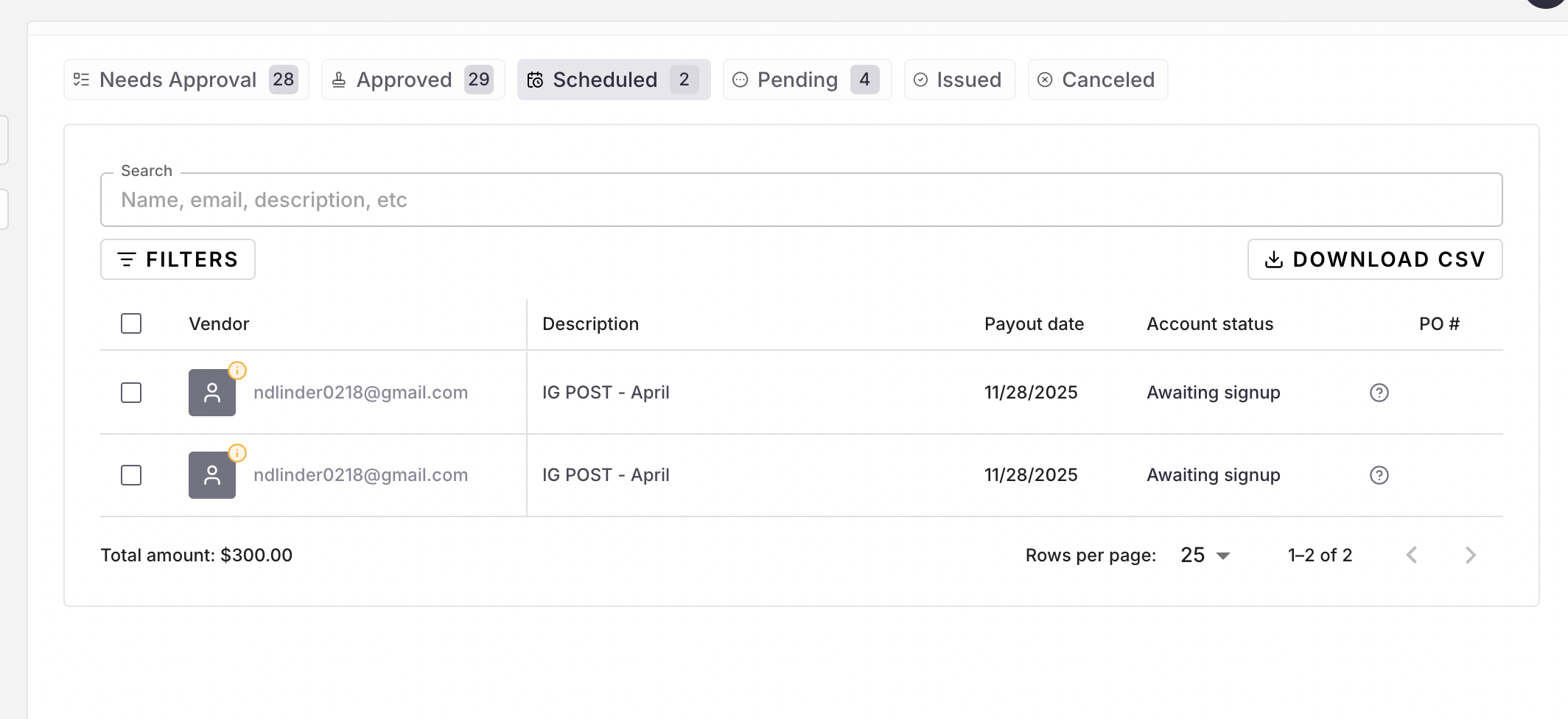This screenshot has height=719, width=1568.
Task: Open the FILTERS panel
Action: point(178,259)
